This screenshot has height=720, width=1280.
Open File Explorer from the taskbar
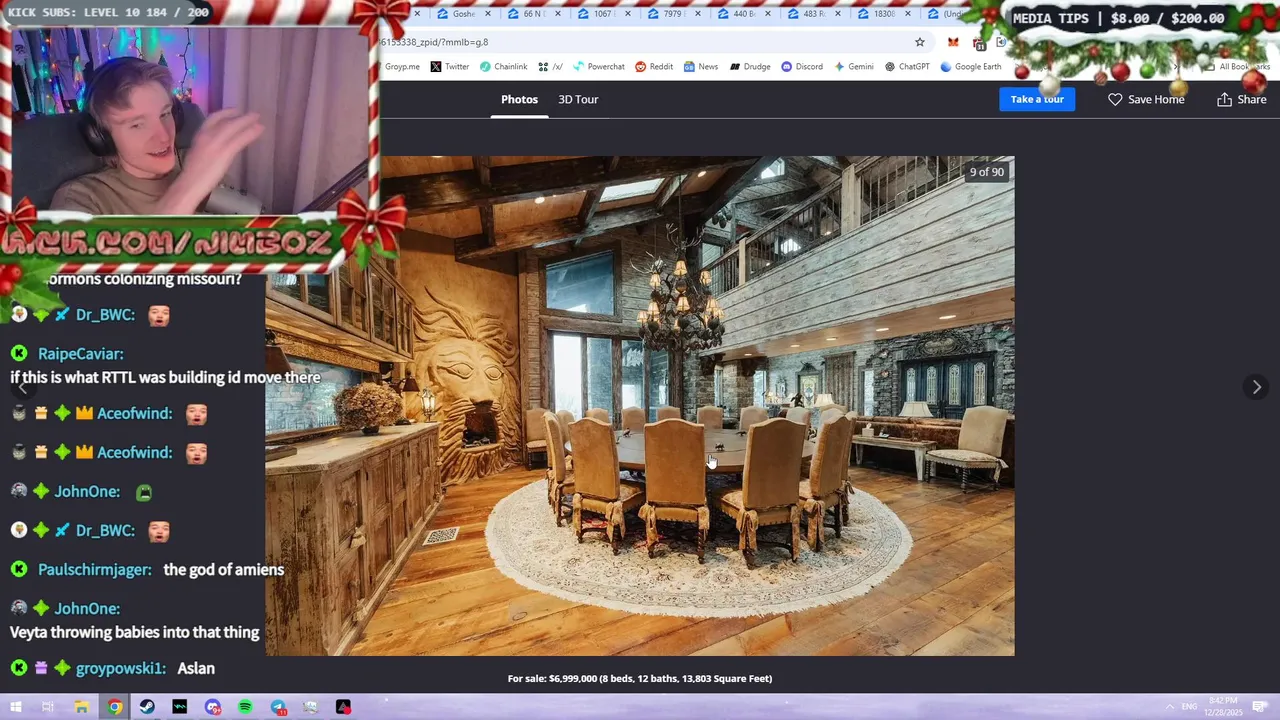tap(82, 707)
